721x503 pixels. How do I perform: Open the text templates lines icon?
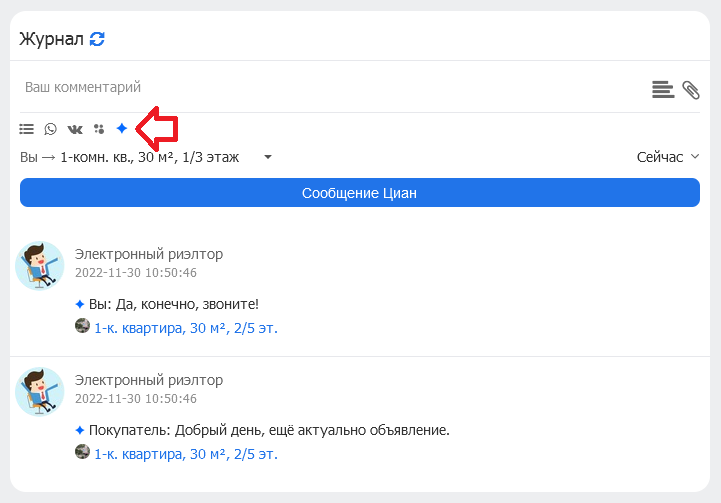pyautogui.click(x=663, y=89)
